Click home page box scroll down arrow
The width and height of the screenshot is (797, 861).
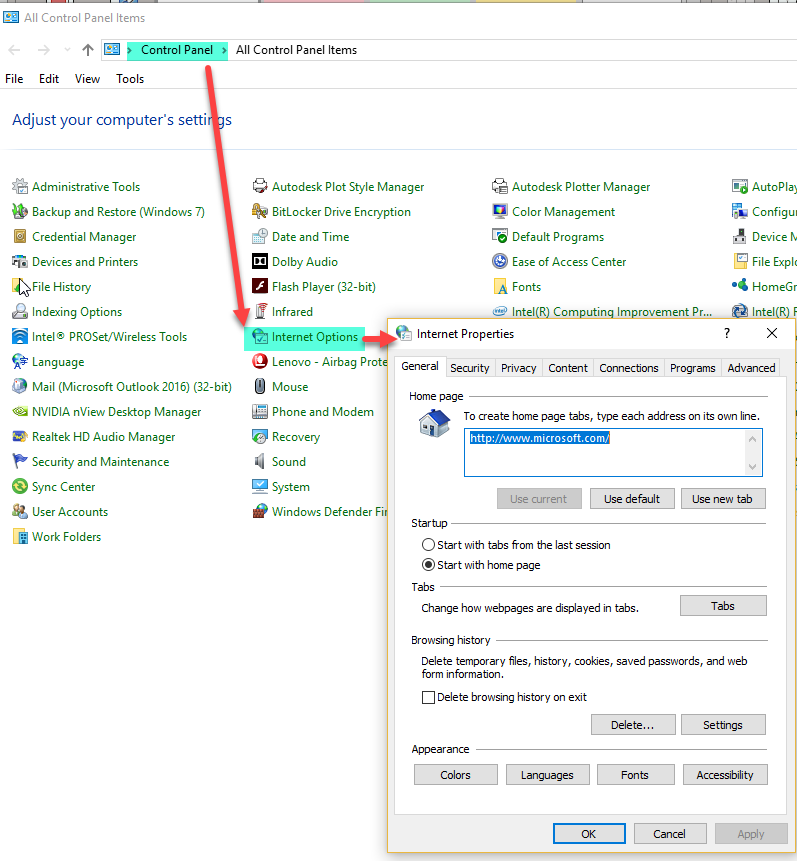(x=753, y=467)
